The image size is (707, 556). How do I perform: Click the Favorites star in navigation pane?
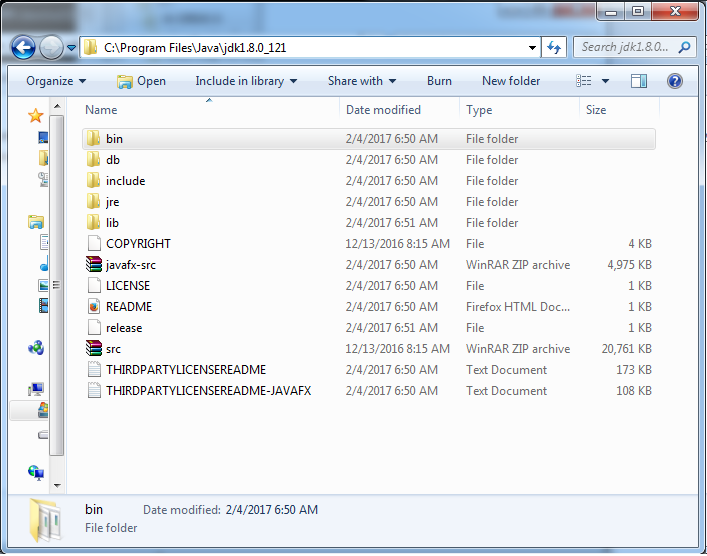pos(36,115)
